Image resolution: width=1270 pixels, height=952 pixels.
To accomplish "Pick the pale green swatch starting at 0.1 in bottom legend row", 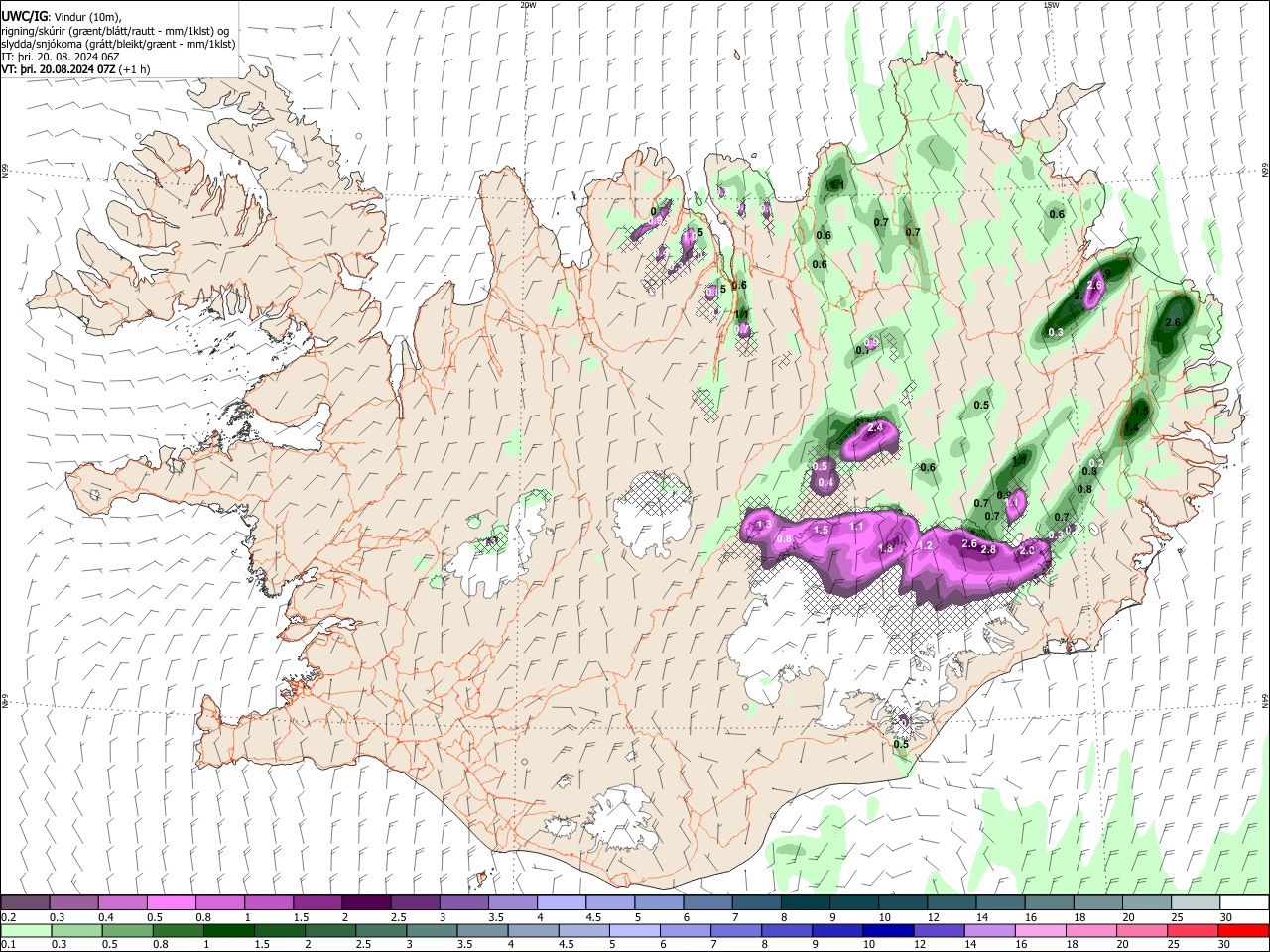I will coord(26,930).
